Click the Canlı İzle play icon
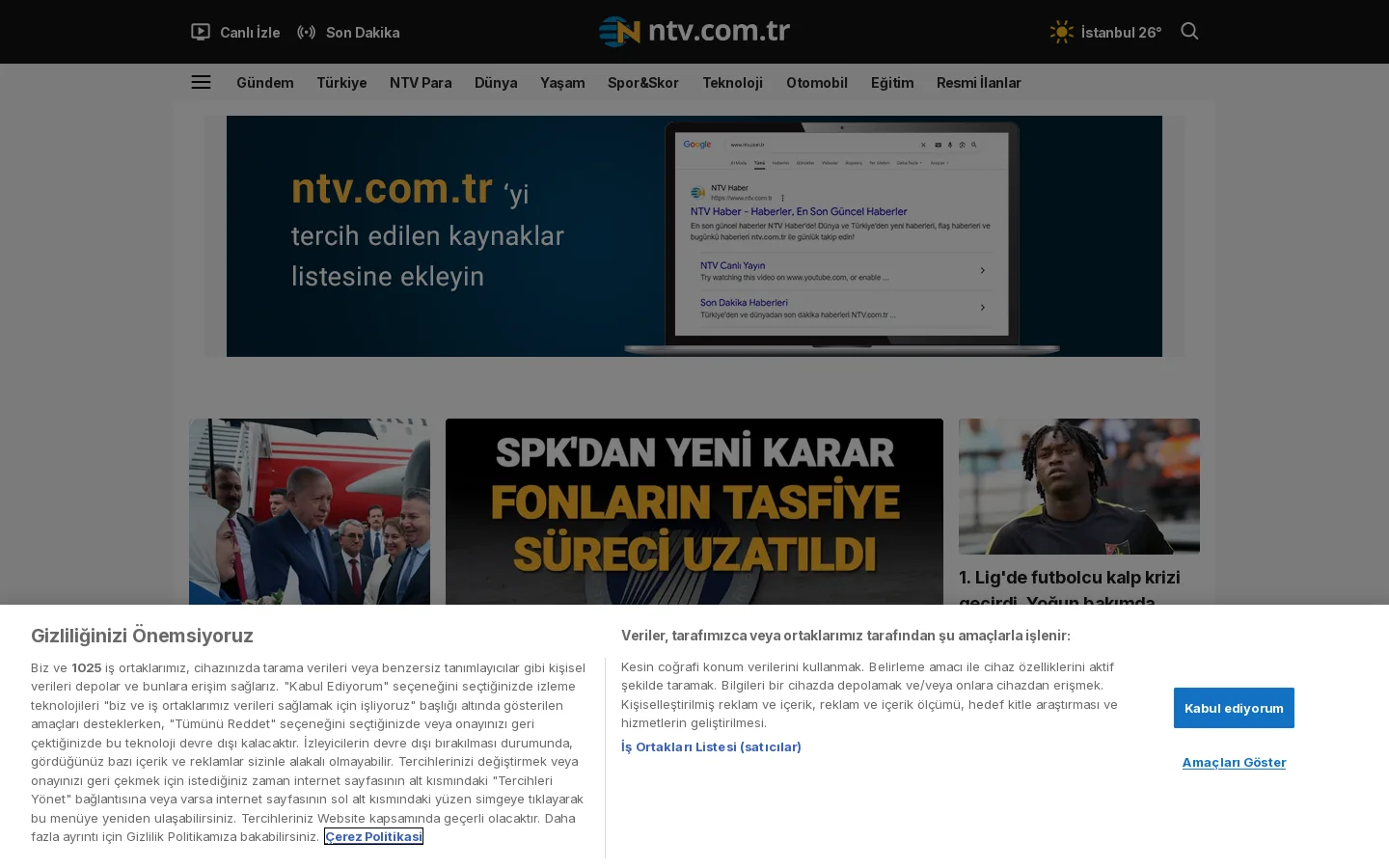The image size is (1389, 868). coord(201,32)
